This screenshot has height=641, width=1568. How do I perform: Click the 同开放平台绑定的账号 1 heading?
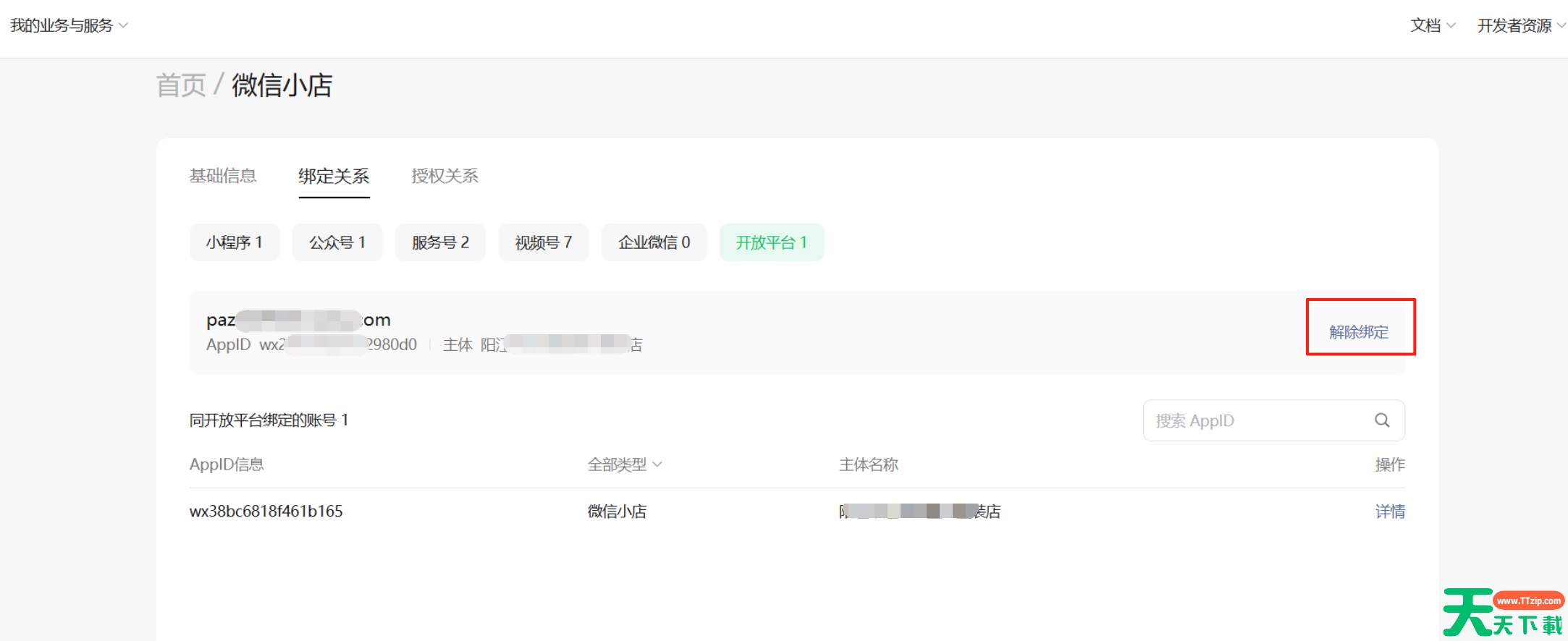269,420
